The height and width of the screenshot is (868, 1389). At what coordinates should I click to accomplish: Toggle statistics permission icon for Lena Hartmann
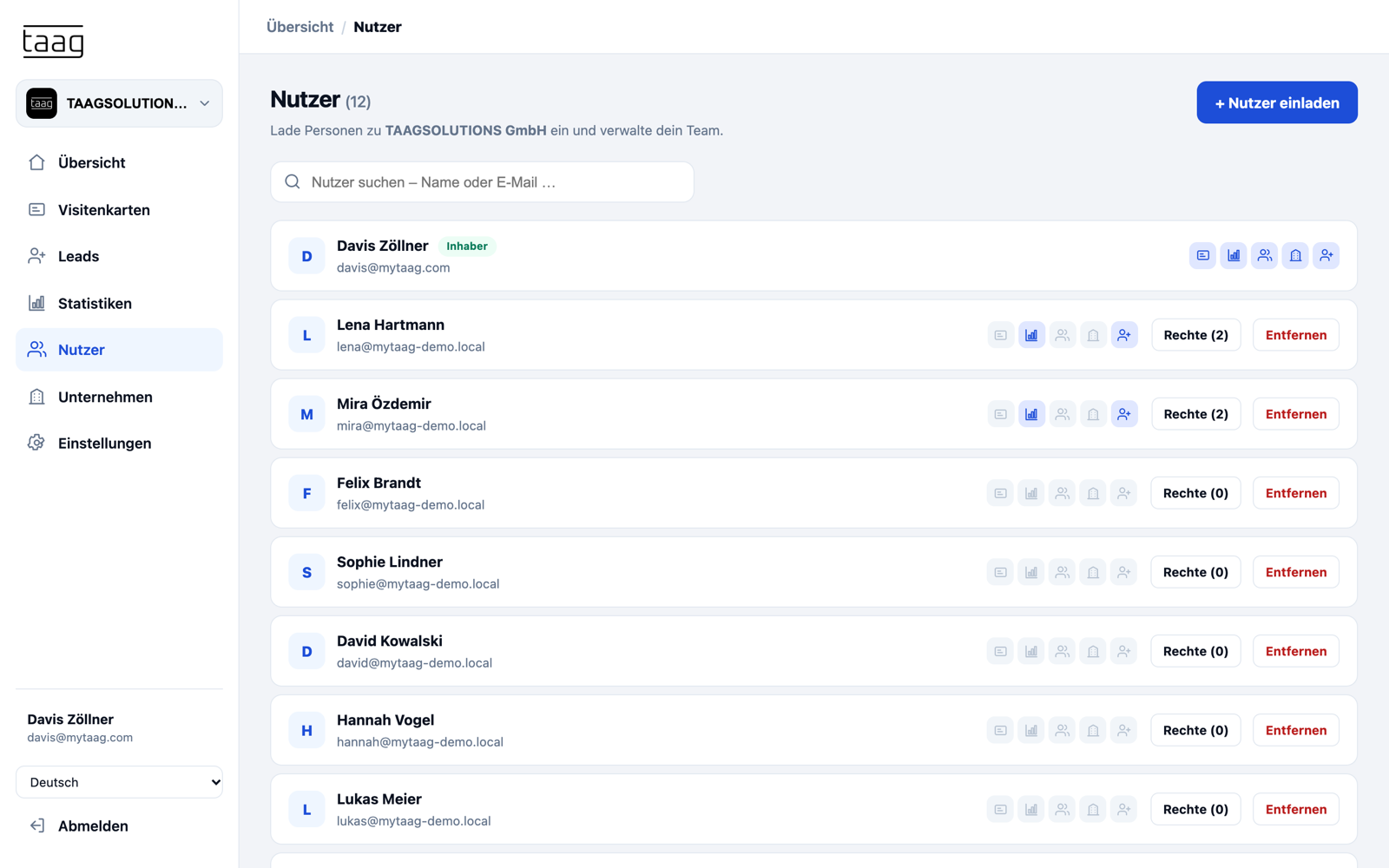tap(1031, 335)
